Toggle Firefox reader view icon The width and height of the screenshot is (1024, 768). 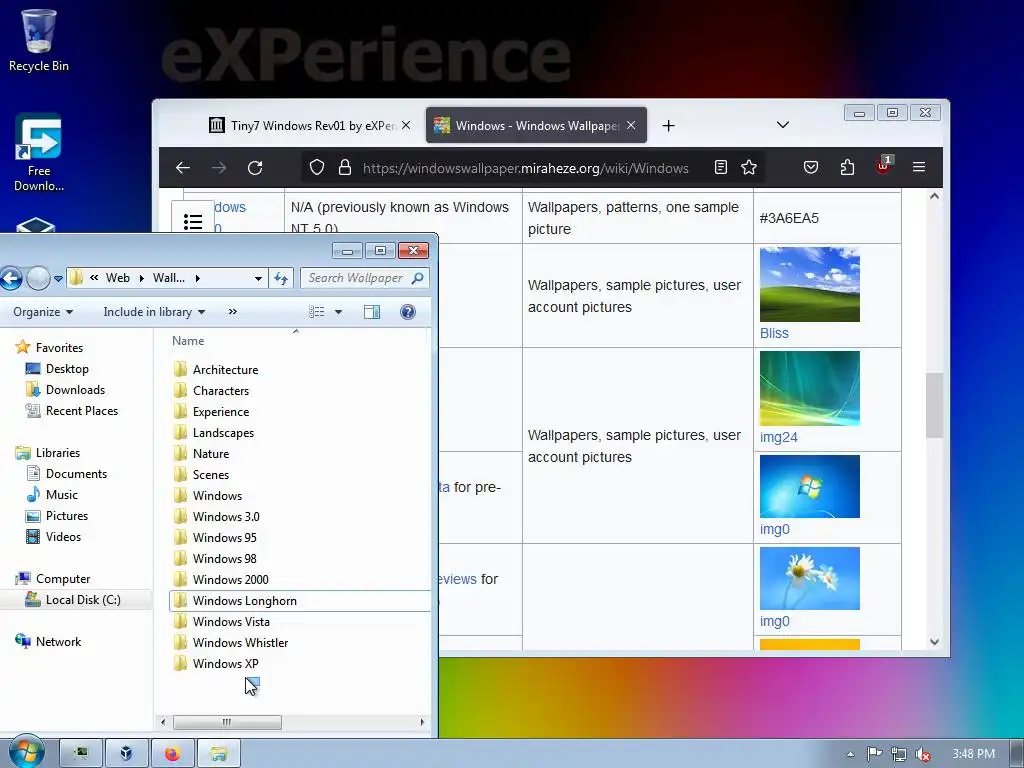tap(720, 168)
